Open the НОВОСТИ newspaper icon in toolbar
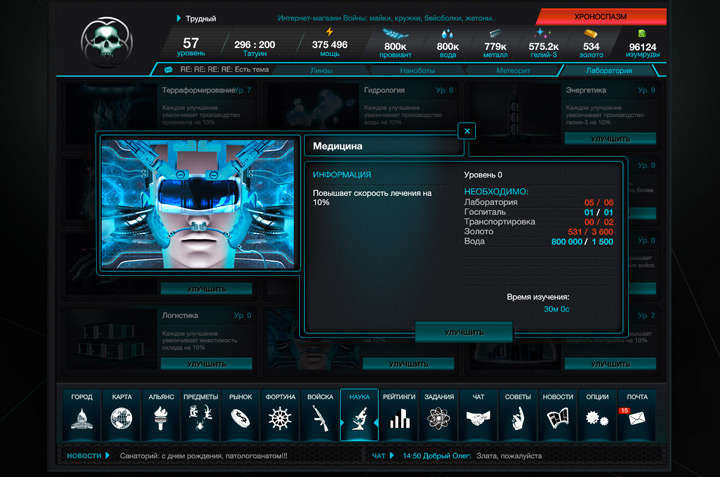The image size is (720, 477). (x=558, y=415)
